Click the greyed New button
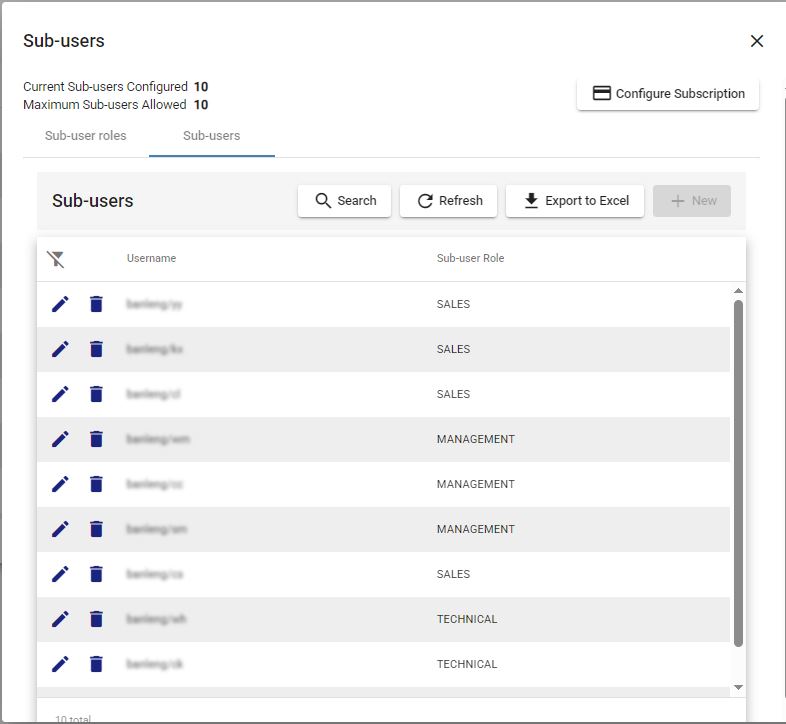 692,201
